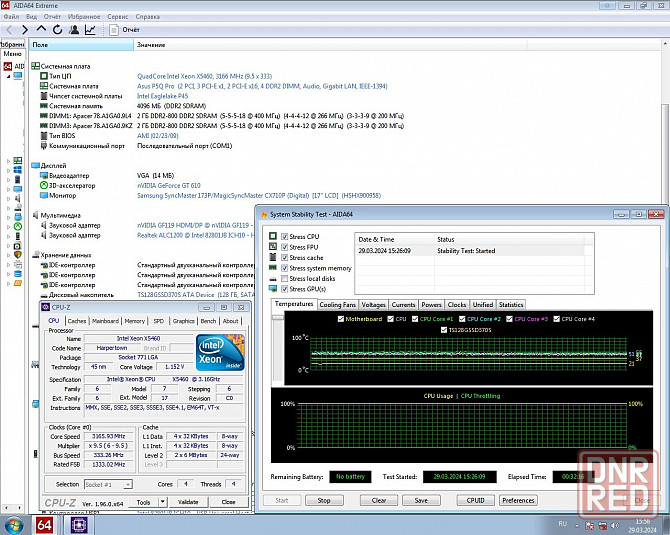Toggle Stress system memory checkbox

(x=285, y=268)
